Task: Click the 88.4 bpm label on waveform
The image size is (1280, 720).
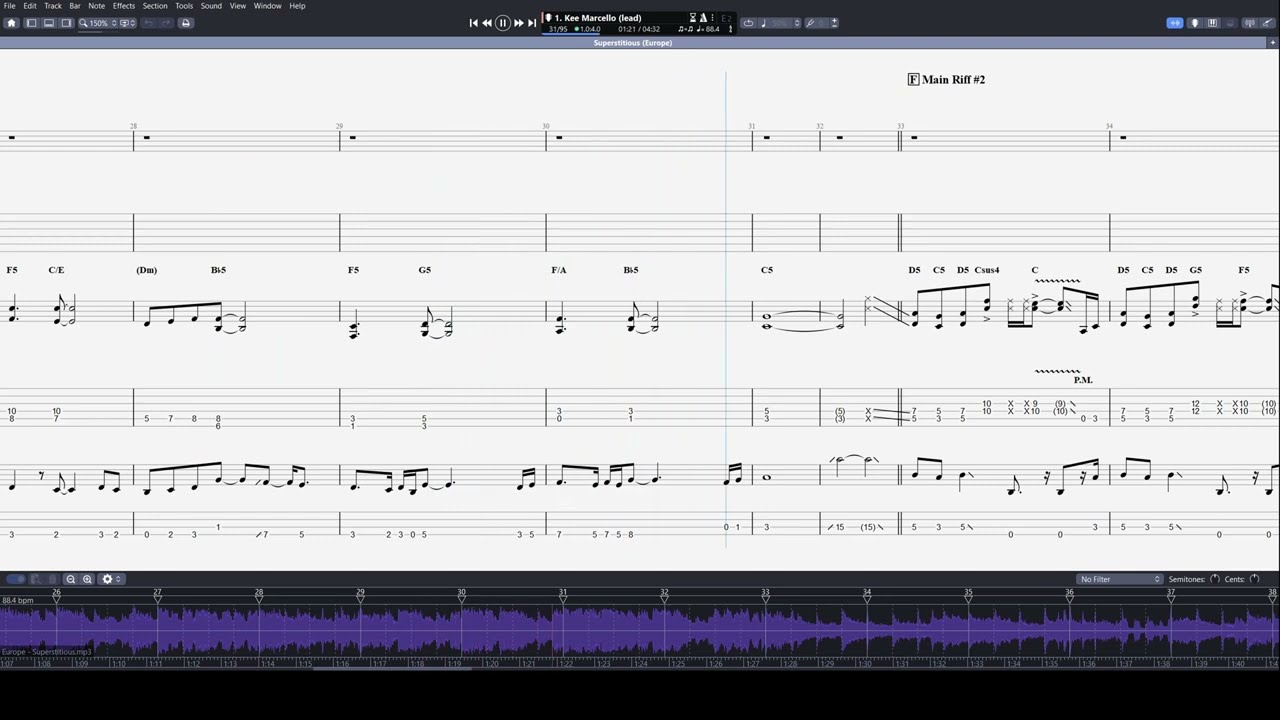Action: 18,601
